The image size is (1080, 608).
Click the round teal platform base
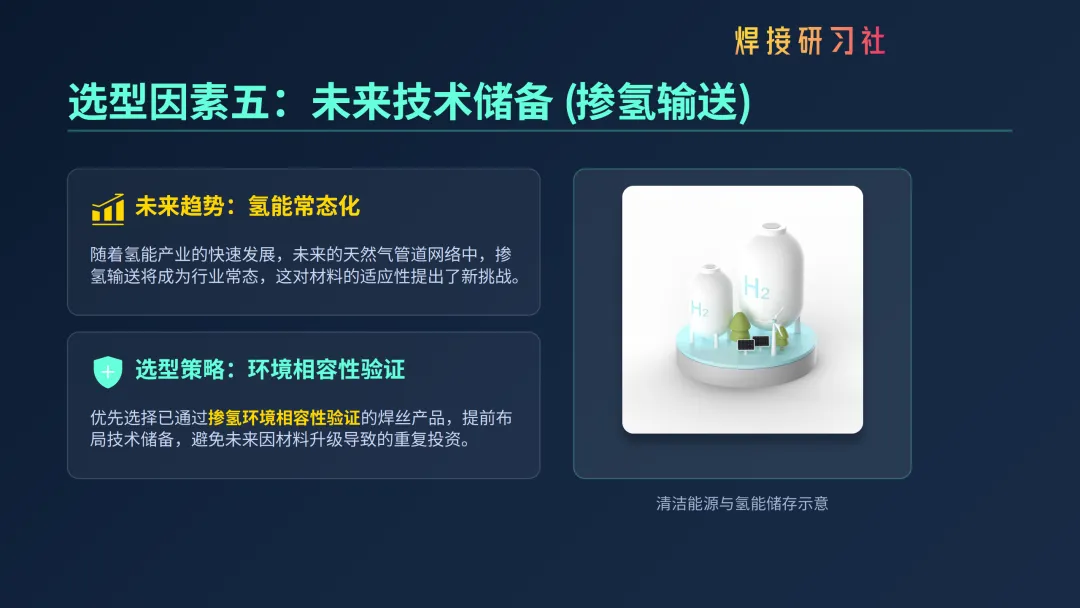pos(747,357)
